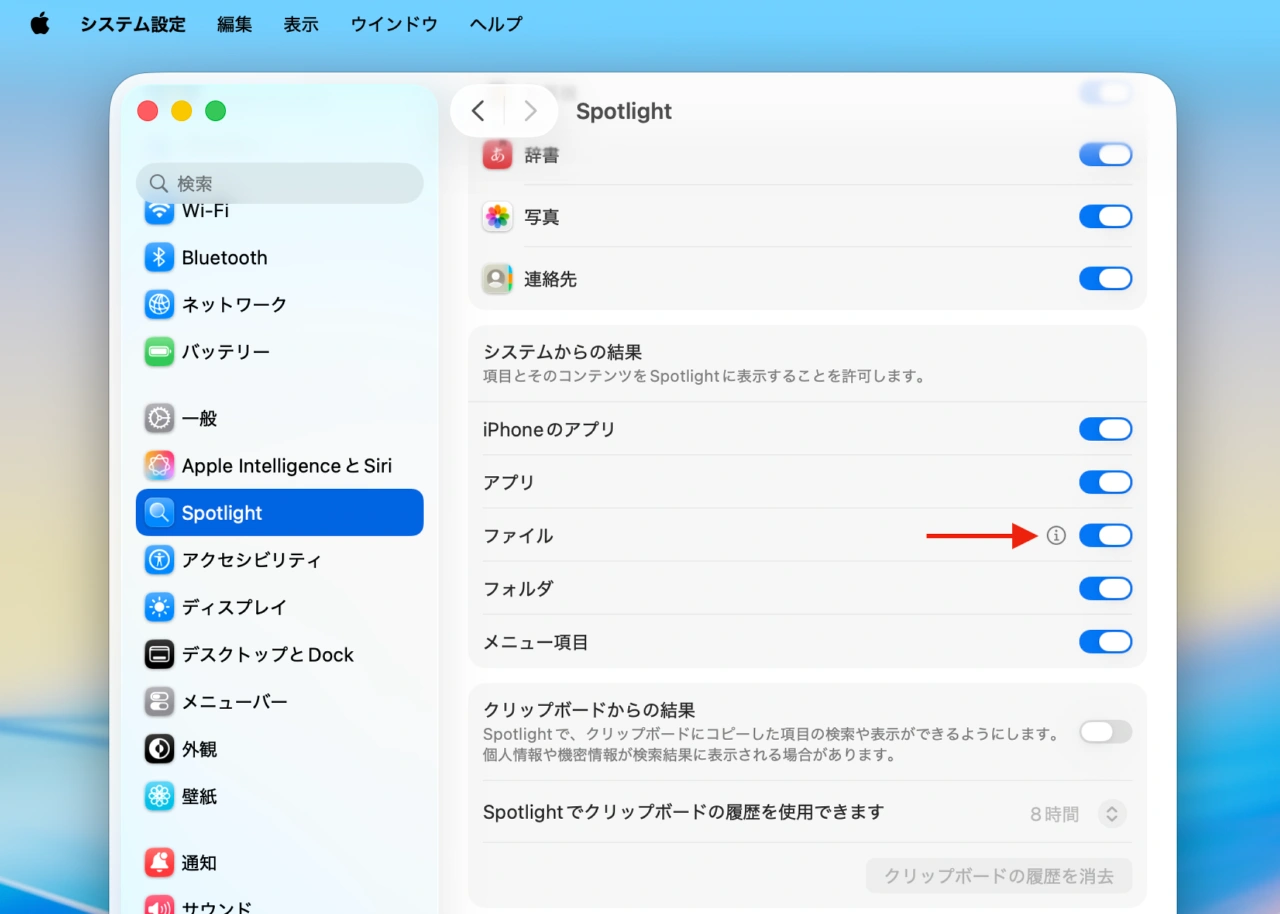Image resolution: width=1280 pixels, height=914 pixels.
Task: Open the 表示 menu
Action: click(x=300, y=24)
